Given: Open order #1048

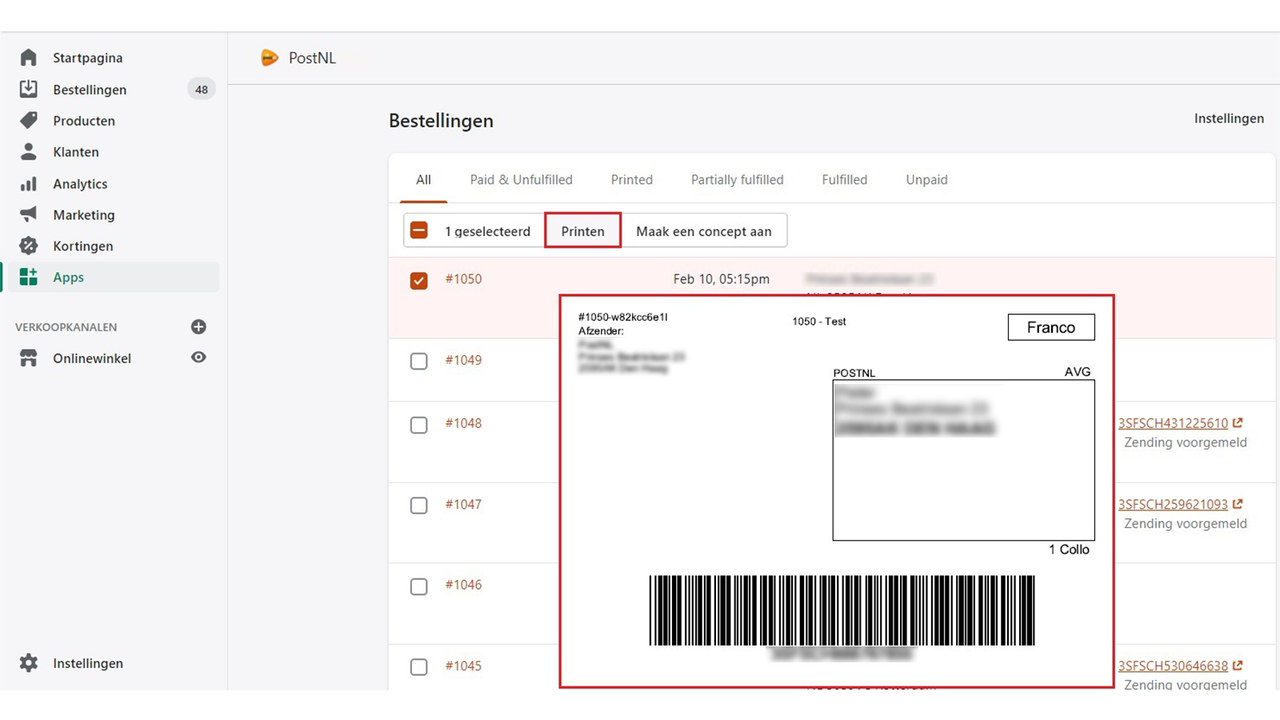Looking at the screenshot, I should click(463, 423).
